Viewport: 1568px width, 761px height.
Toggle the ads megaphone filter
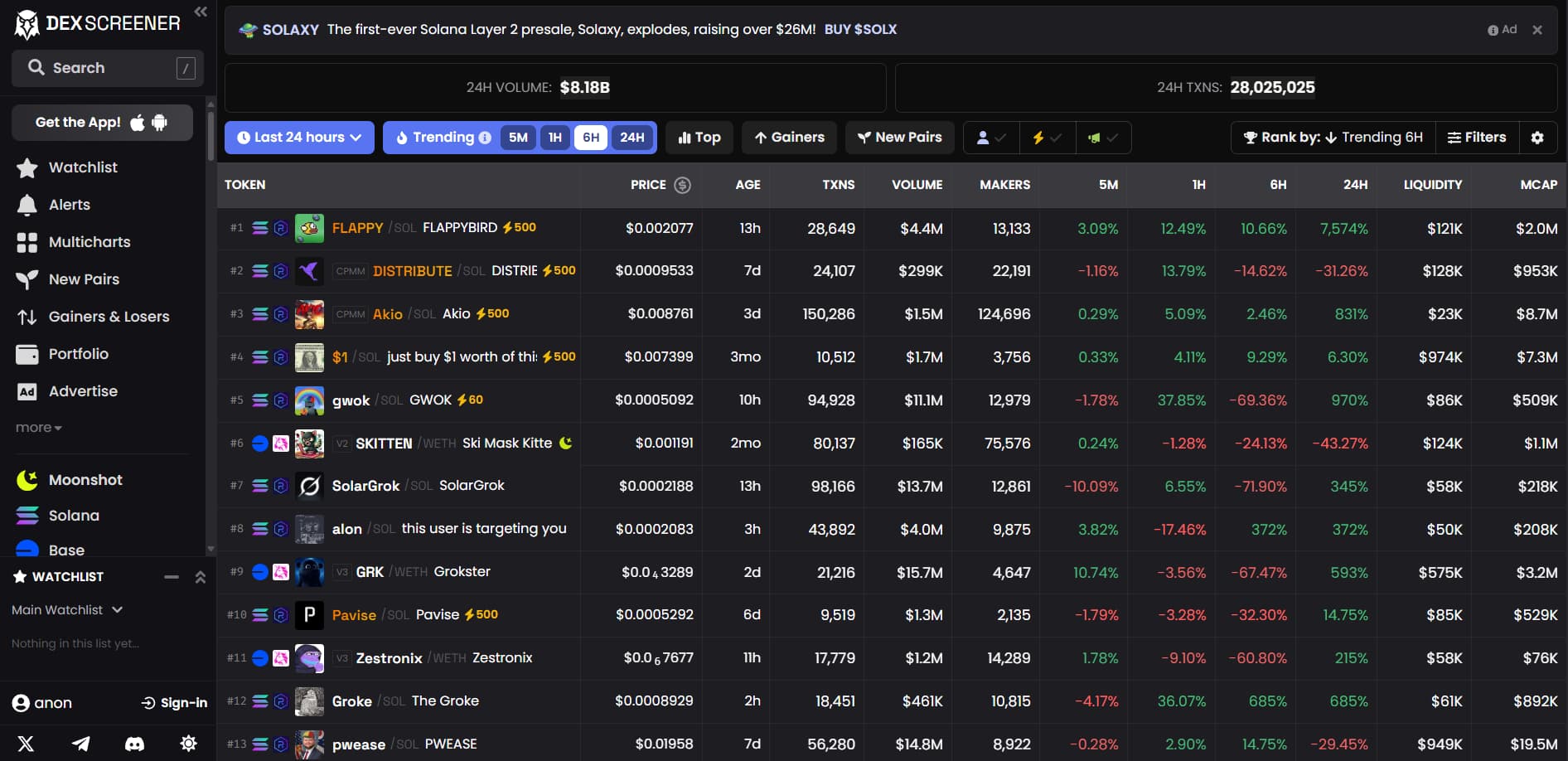click(1103, 138)
